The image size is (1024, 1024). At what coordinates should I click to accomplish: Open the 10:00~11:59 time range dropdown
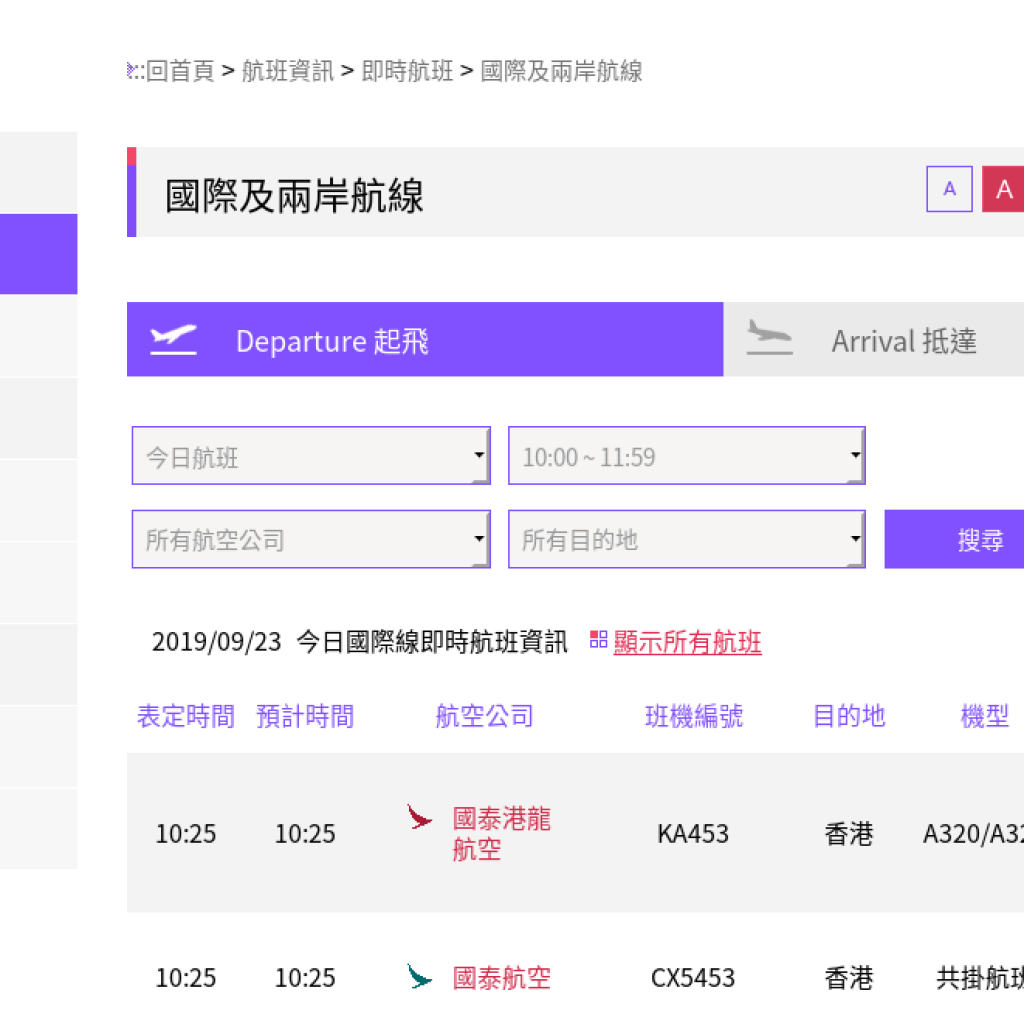[x=686, y=455]
